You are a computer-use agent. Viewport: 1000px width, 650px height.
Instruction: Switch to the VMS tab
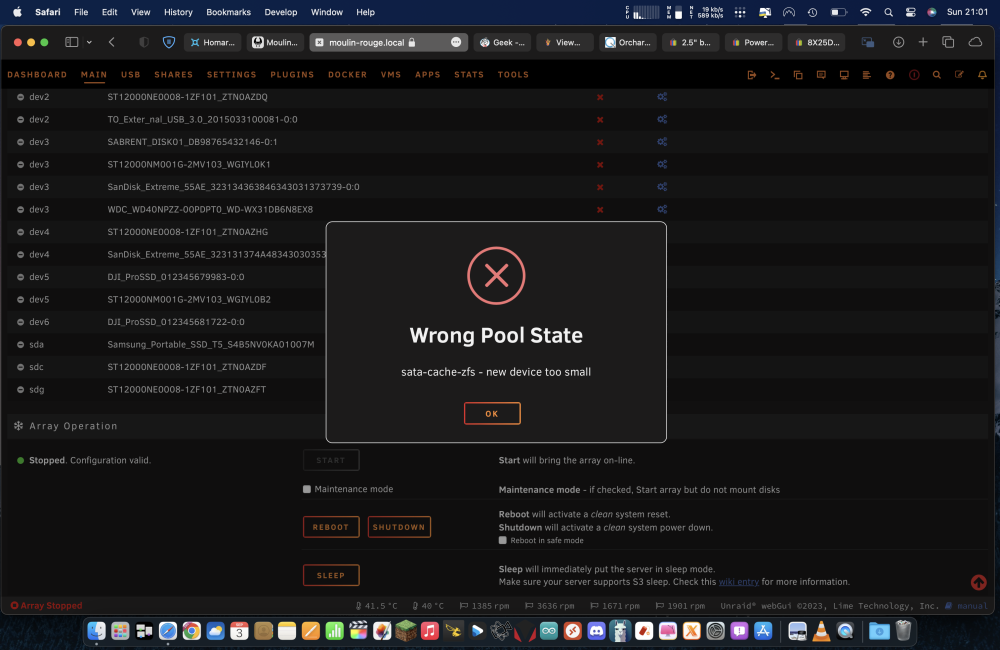(x=391, y=75)
